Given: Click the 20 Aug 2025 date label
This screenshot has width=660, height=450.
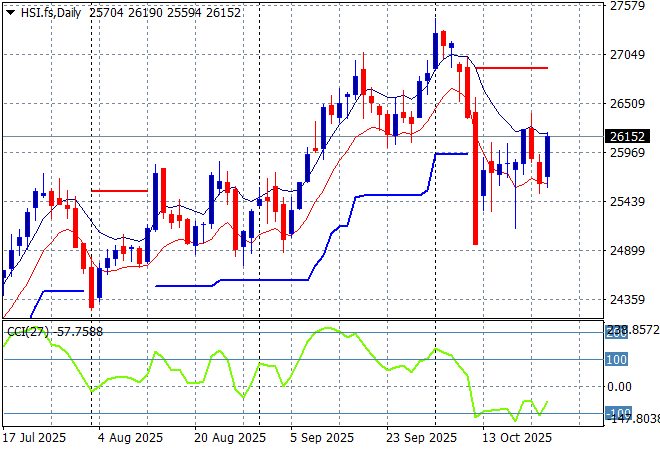Looking at the screenshot, I should (230, 438).
